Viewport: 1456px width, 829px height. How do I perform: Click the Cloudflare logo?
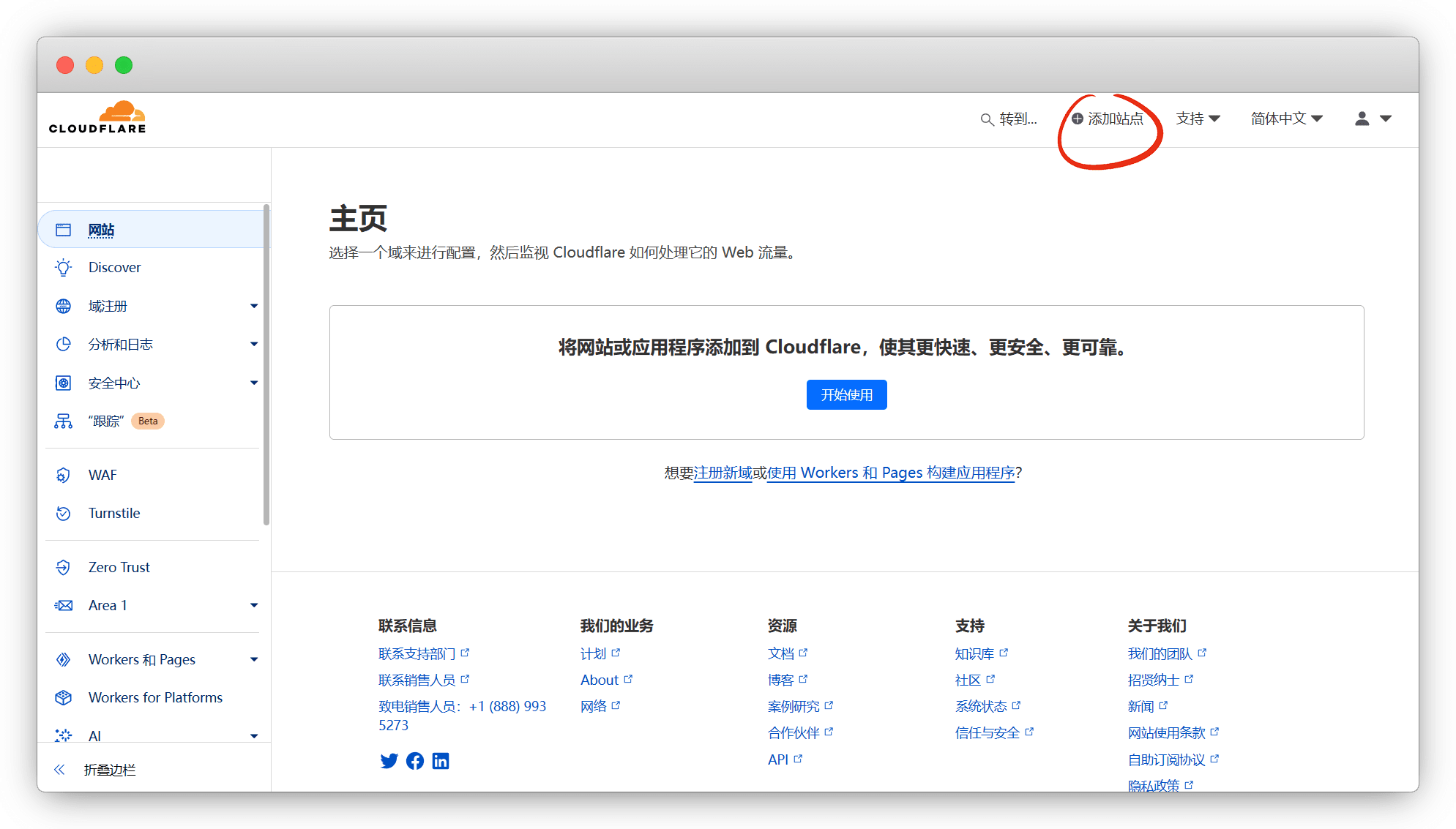[97, 118]
